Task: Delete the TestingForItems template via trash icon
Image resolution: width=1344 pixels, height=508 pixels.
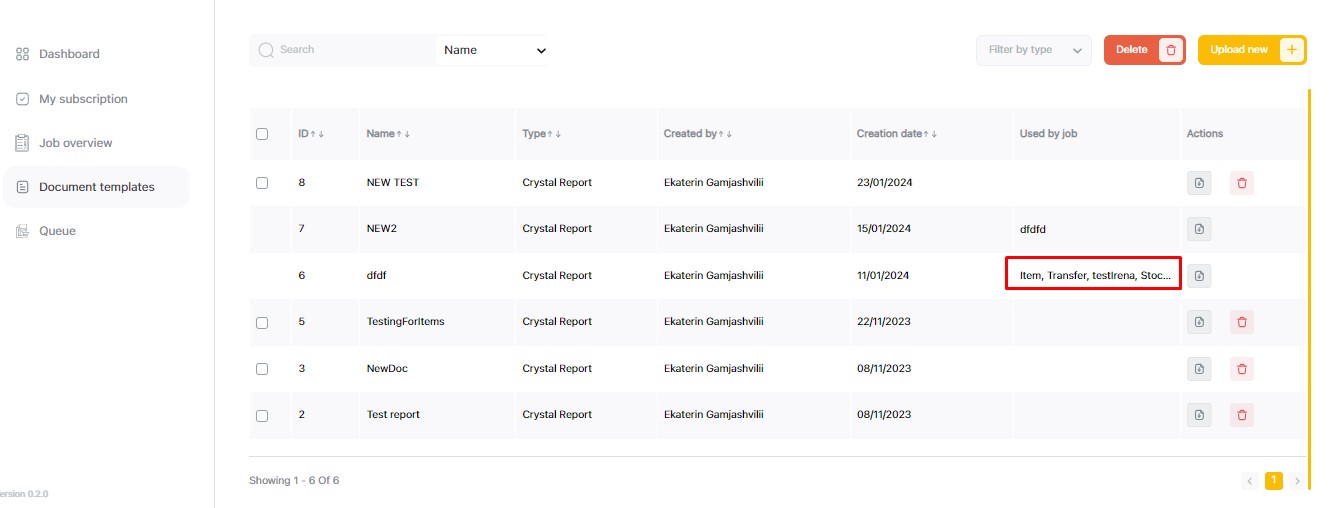Action: tap(1242, 322)
